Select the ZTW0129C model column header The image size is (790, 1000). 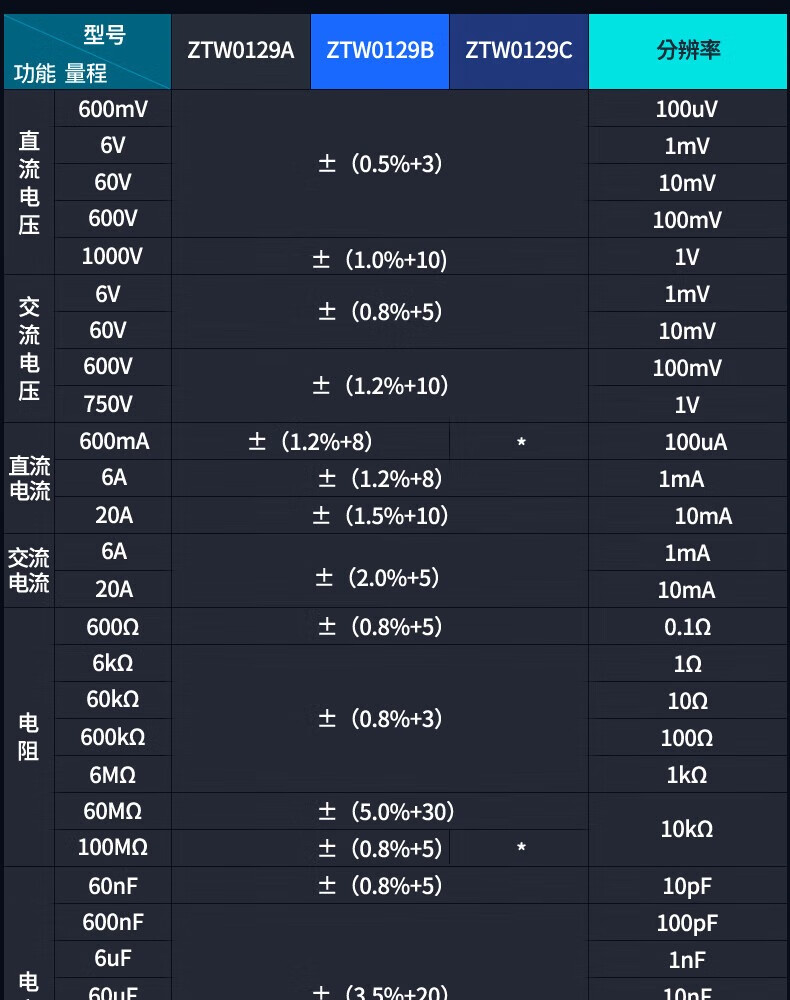[519, 51]
